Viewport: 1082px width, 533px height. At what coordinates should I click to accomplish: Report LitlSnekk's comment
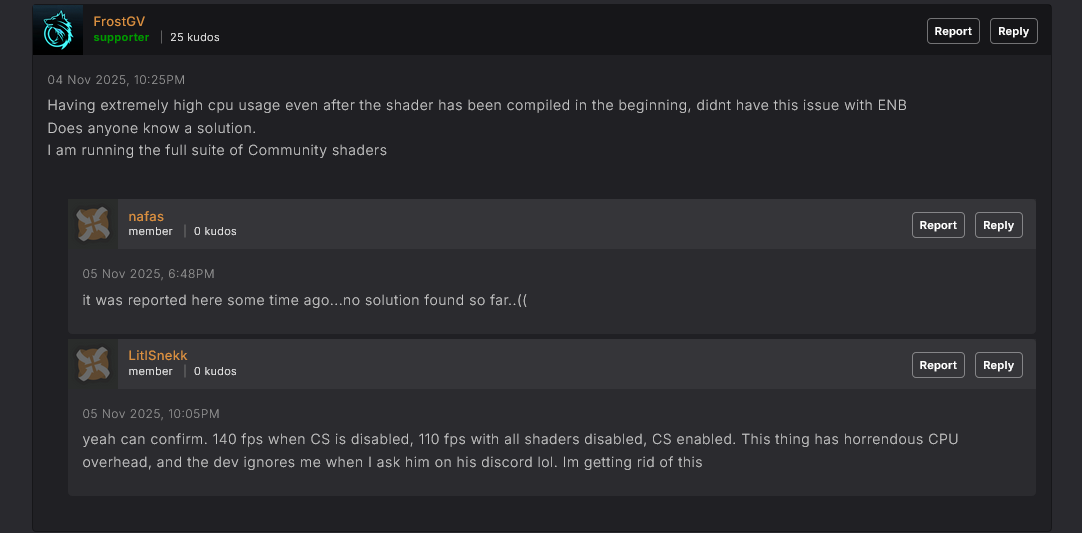(x=937, y=365)
